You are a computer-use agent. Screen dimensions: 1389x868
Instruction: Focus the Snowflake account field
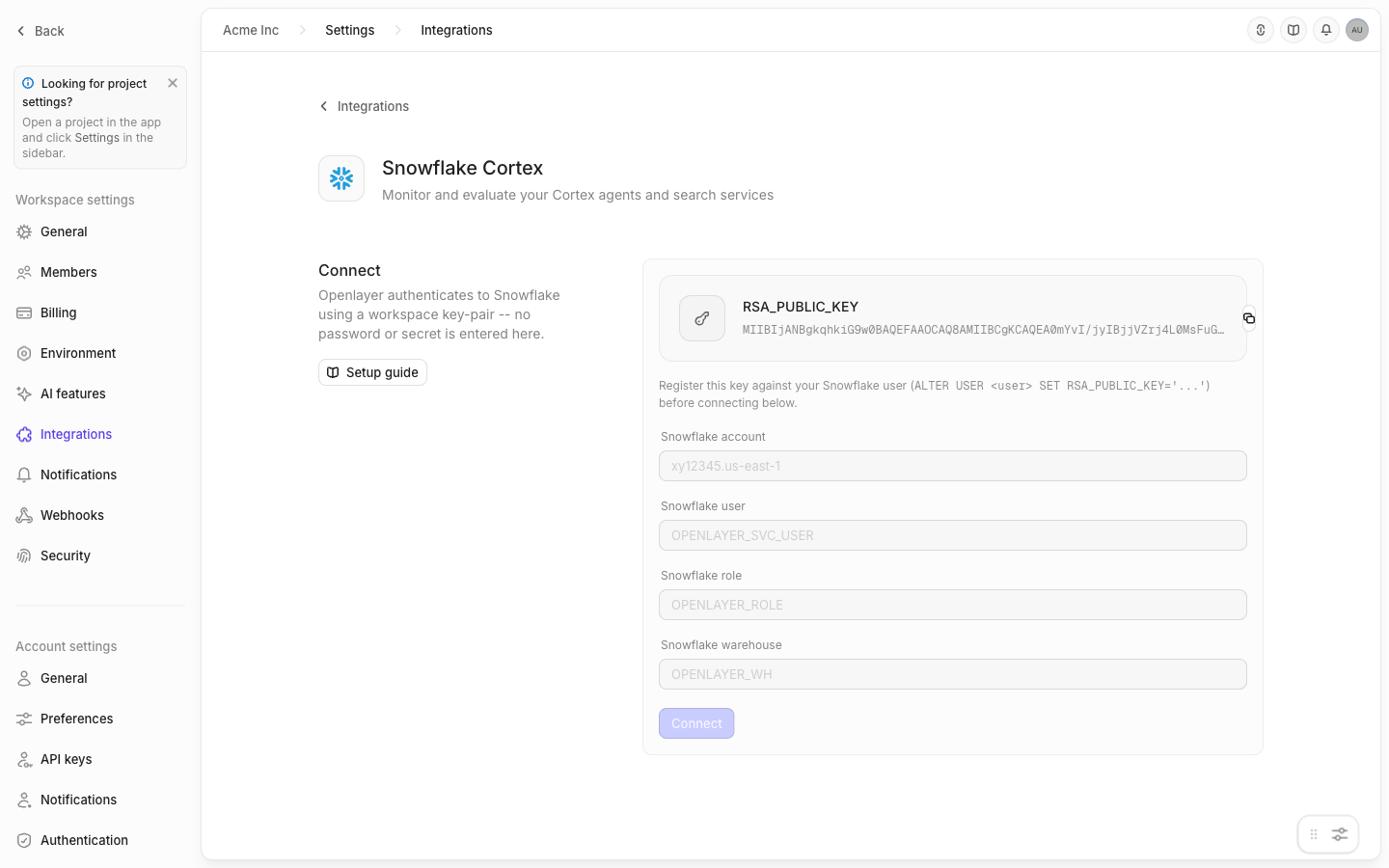953,466
